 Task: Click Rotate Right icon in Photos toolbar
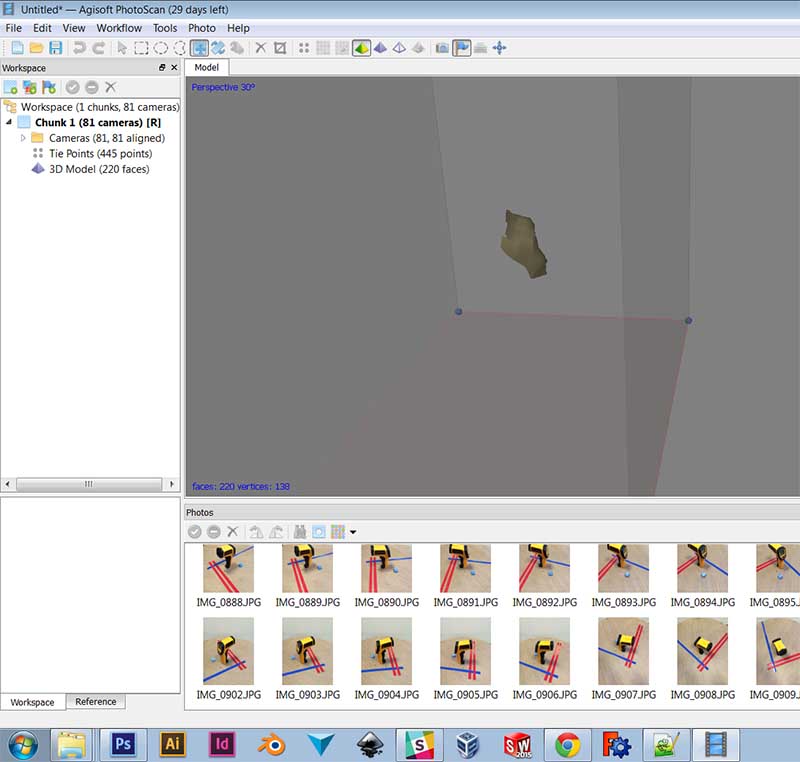276,532
